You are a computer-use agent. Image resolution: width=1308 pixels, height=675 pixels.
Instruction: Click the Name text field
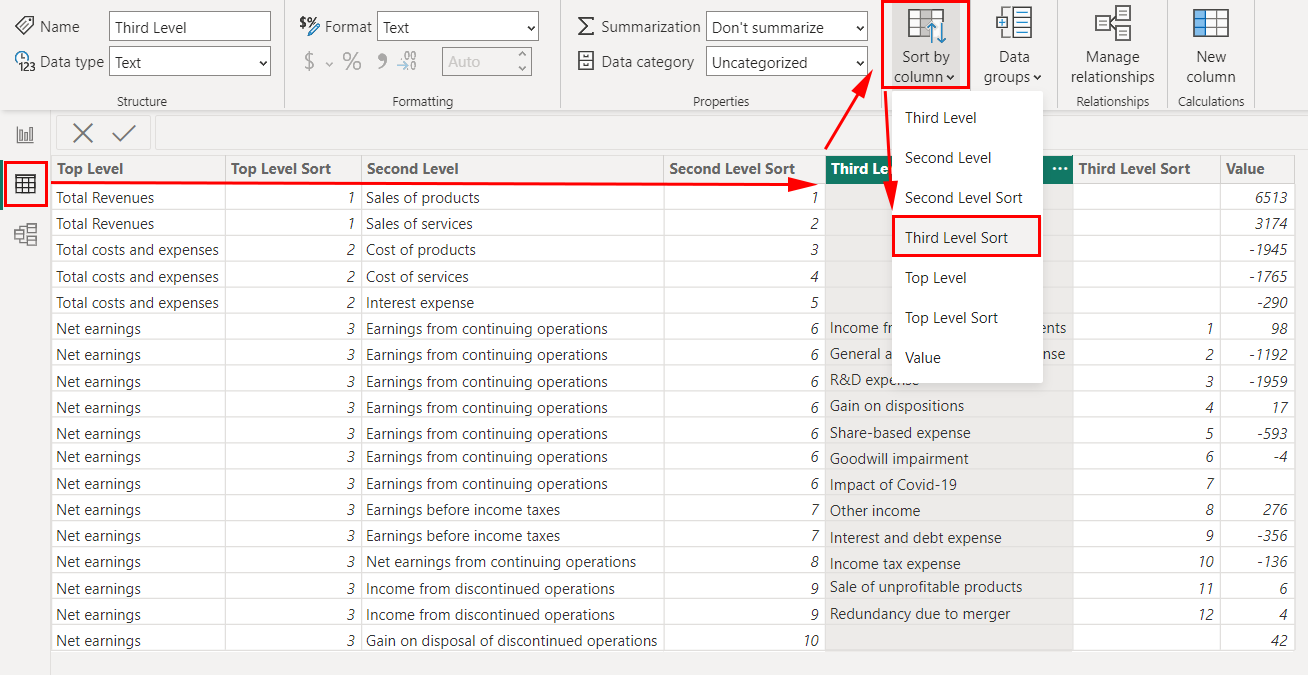tap(190, 27)
